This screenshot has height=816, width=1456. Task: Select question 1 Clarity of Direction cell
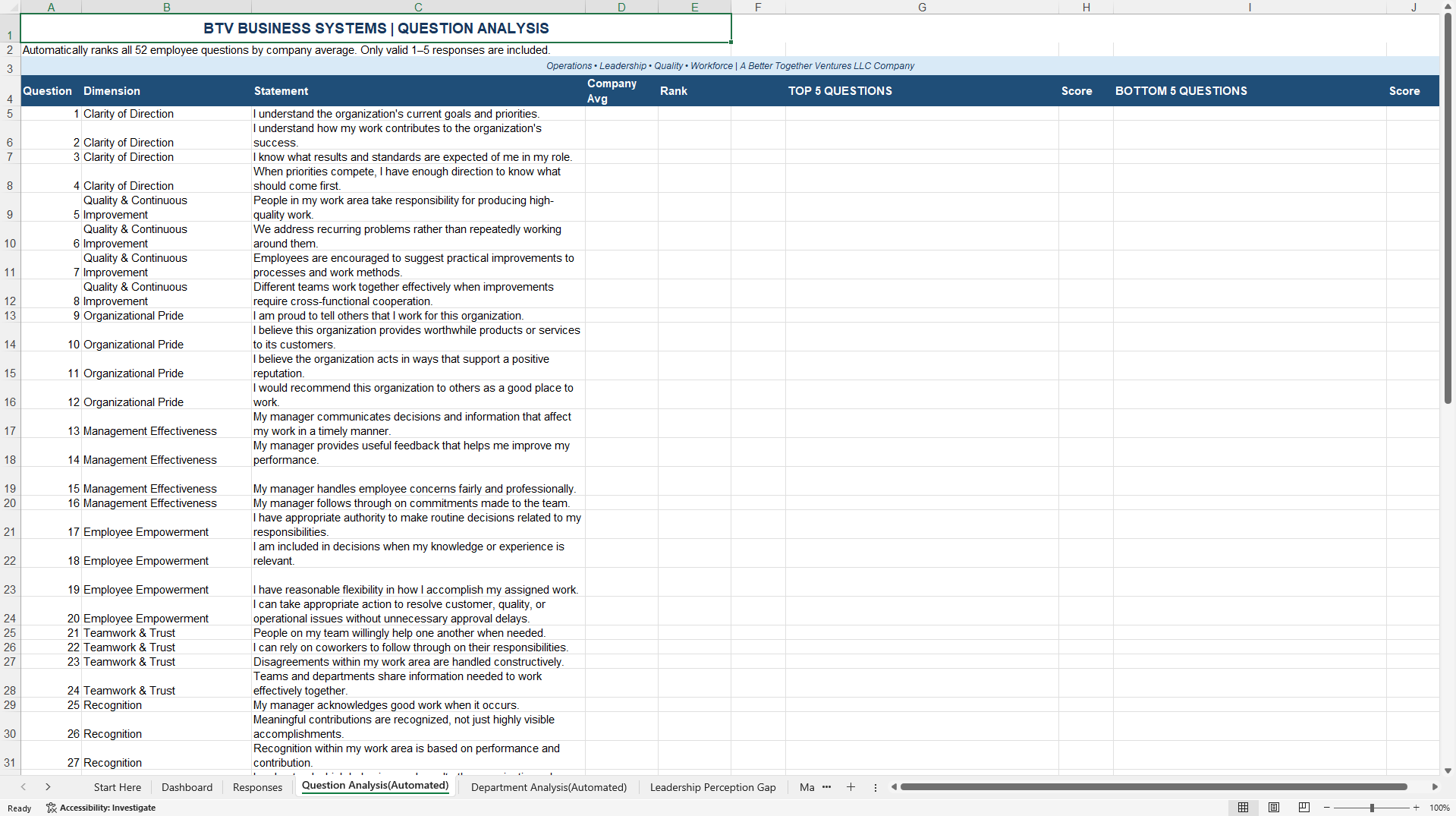166,114
